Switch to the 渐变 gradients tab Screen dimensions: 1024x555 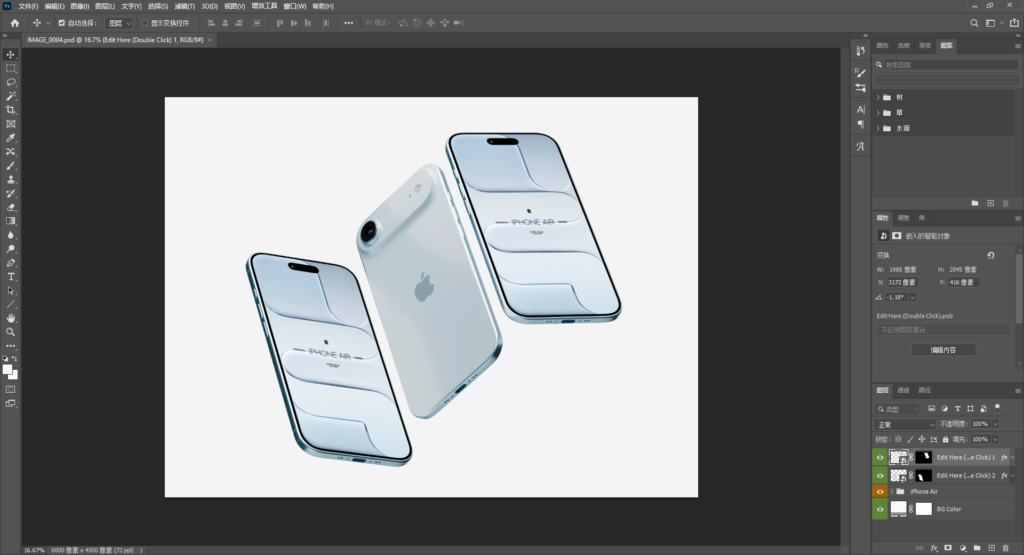pyautogui.click(x=925, y=46)
